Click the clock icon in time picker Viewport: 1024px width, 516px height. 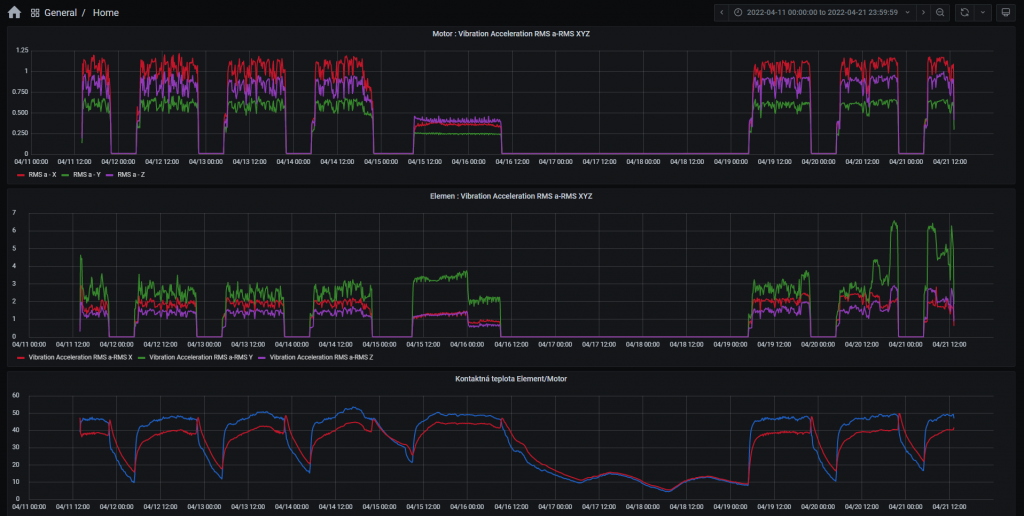point(738,13)
